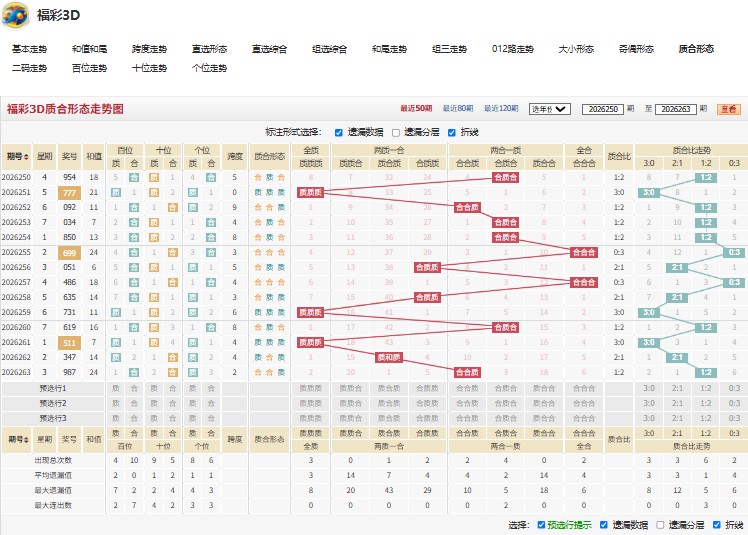Click highlighted 699 prize number cell

pyautogui.click(x=69, y=253)
